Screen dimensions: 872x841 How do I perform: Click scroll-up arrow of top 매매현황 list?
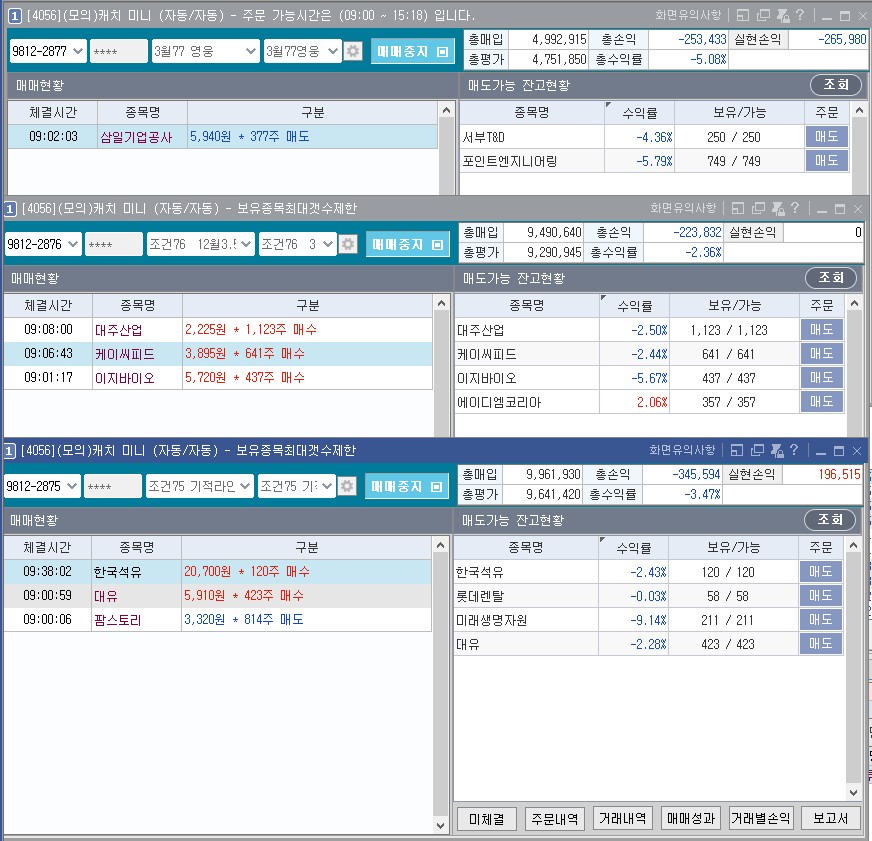click(446, 110)
